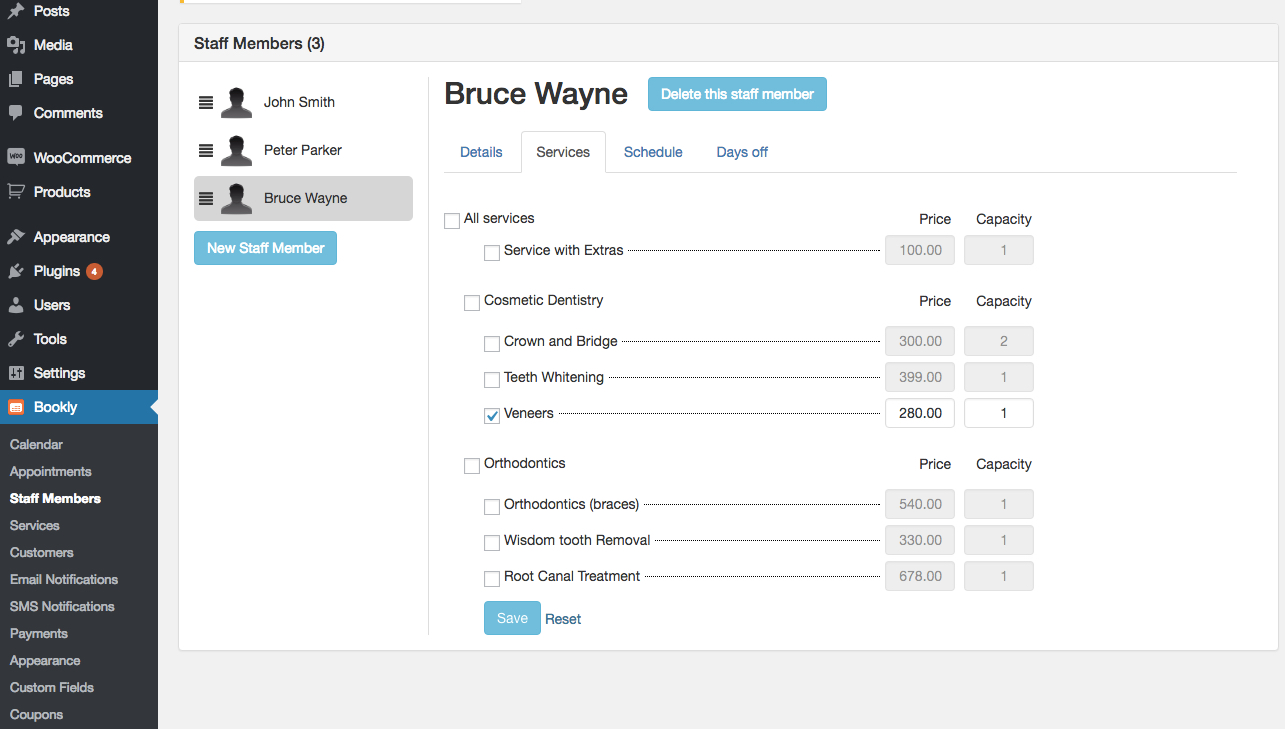Enable the Crown and Bridge service checkbox

coord(492,343)
